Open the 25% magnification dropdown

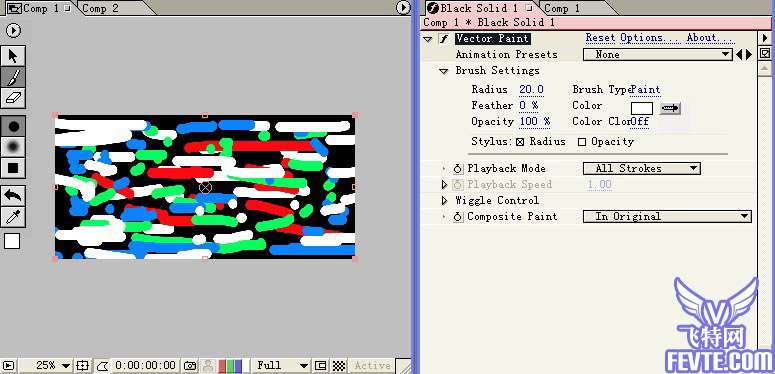[48, 366]
